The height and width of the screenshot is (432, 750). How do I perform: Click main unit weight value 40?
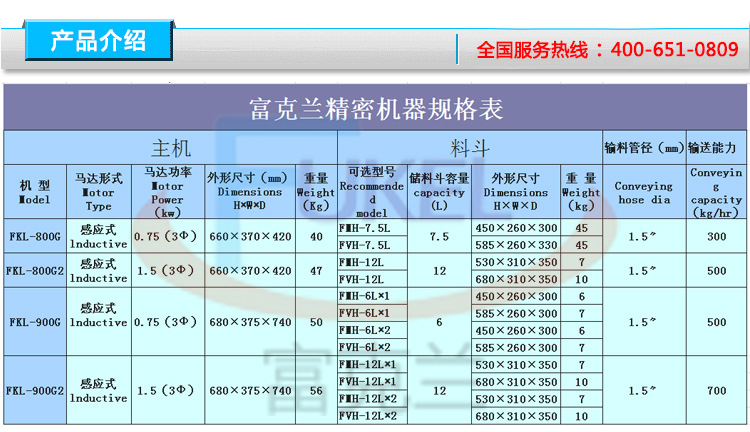click(316, 236)
